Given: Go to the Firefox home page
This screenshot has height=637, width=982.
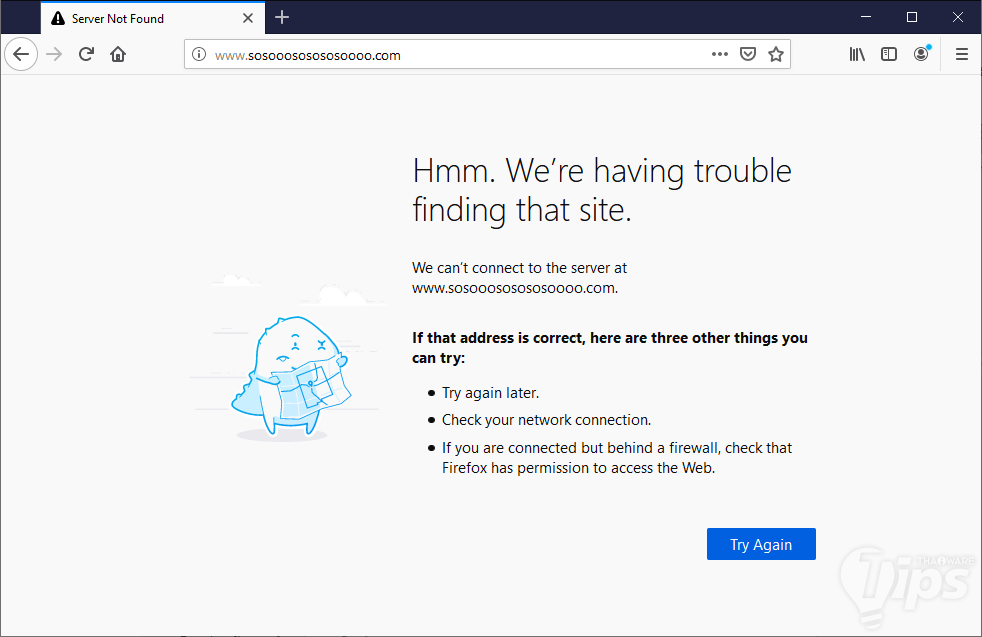Looking at the screenshot, I should click(x=118, y=55).
